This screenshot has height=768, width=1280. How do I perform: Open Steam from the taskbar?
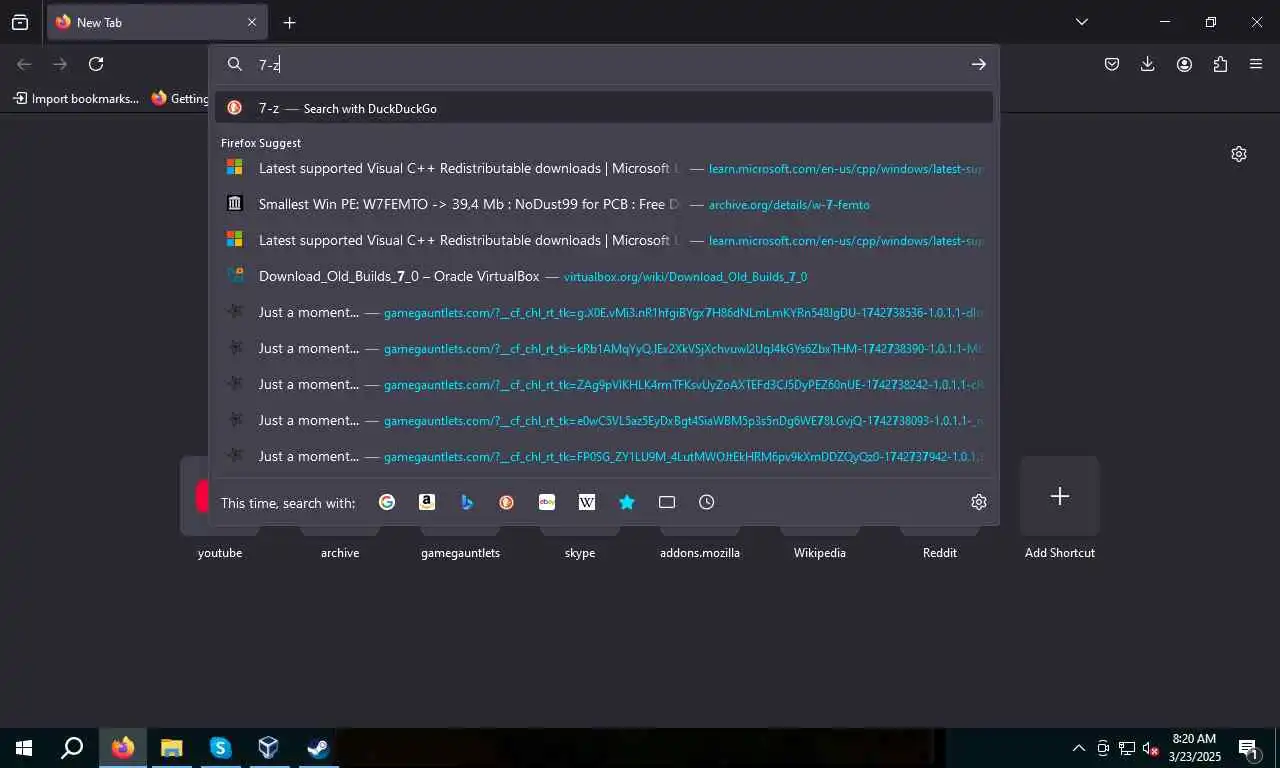coord(318,748)
